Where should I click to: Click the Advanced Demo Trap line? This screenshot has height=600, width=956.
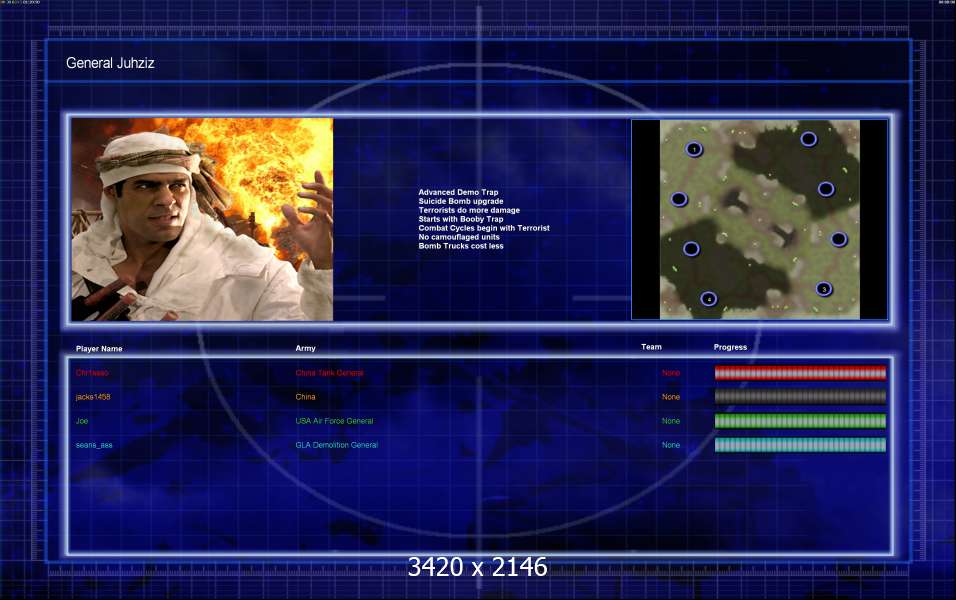pos(458,192)
